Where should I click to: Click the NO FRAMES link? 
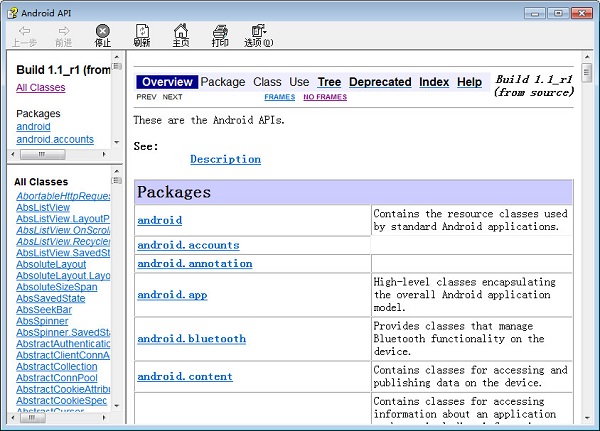(x=325, y=97)
